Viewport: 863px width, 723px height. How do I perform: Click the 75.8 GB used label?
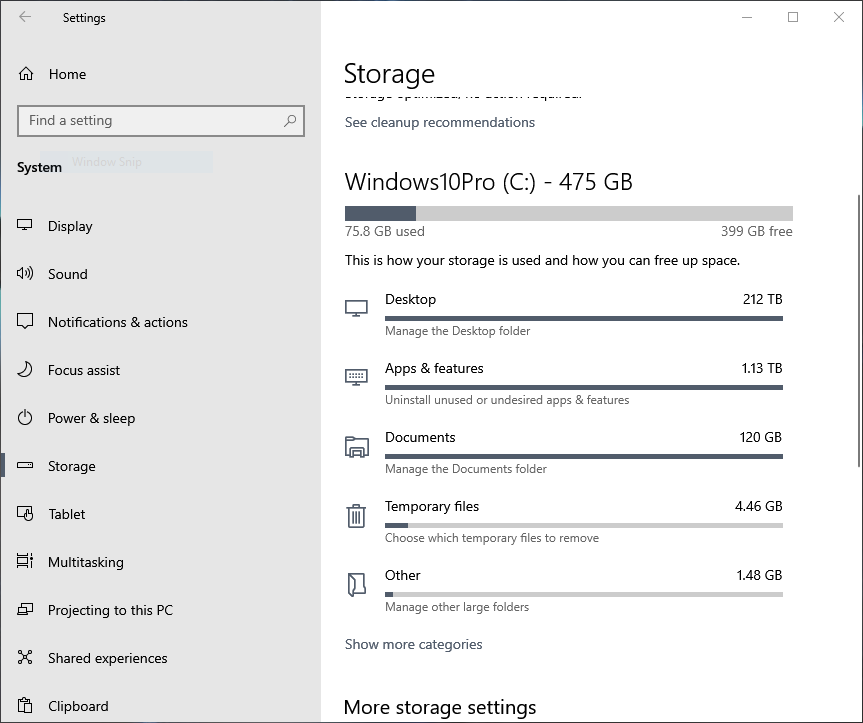[x=385, y=231]
